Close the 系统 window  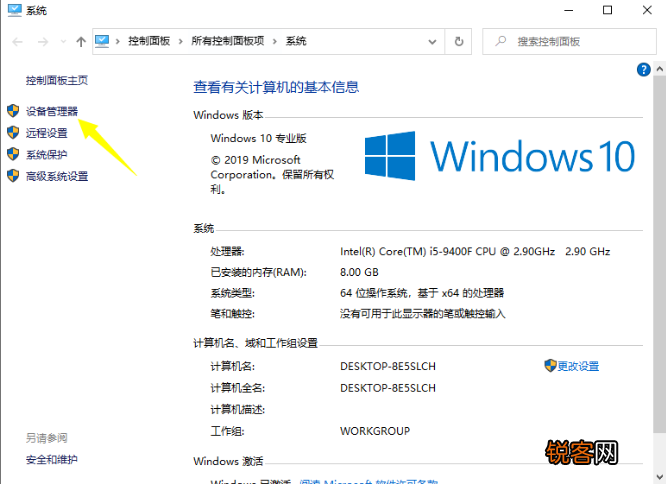click(x=647, y=10)
